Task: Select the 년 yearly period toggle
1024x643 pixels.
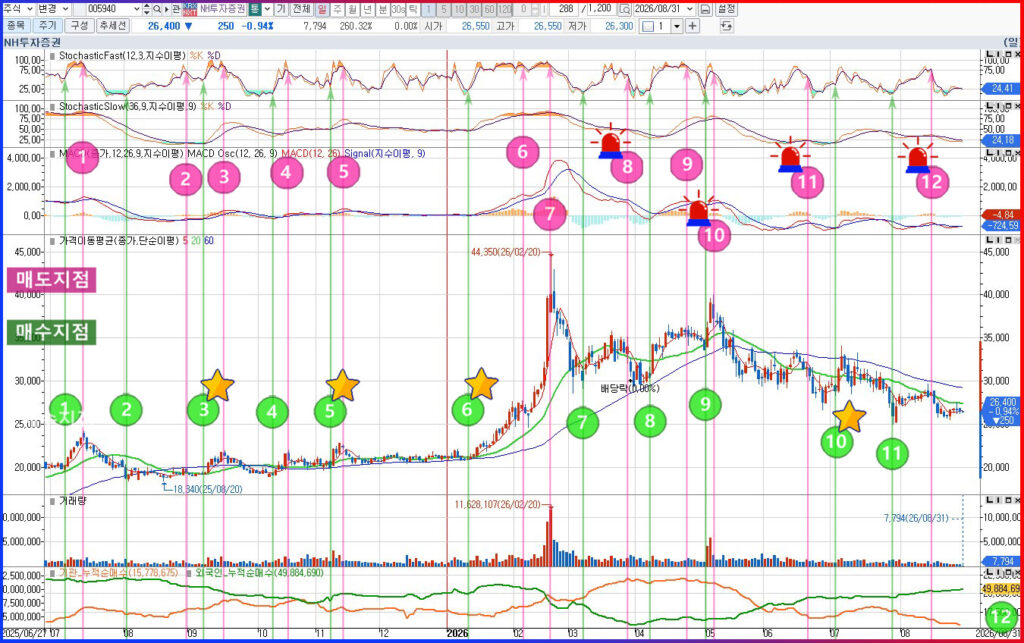Action: click(367, 9)
